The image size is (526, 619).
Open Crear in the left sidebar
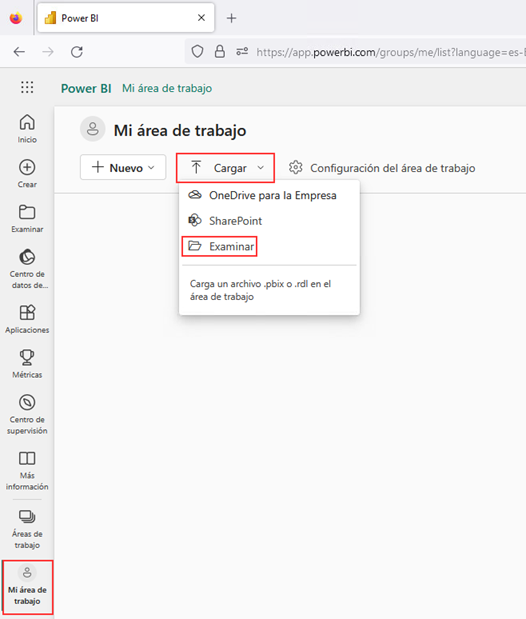pyautogui.click(x=27, y=173)
